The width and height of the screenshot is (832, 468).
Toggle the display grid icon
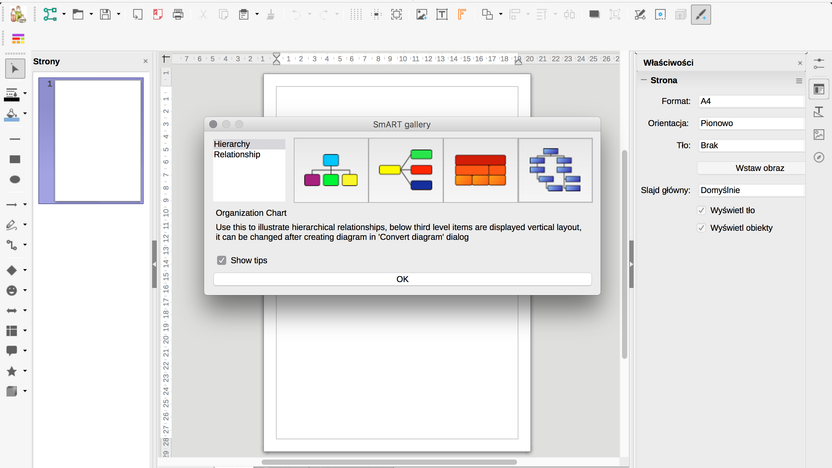[356, 14]
